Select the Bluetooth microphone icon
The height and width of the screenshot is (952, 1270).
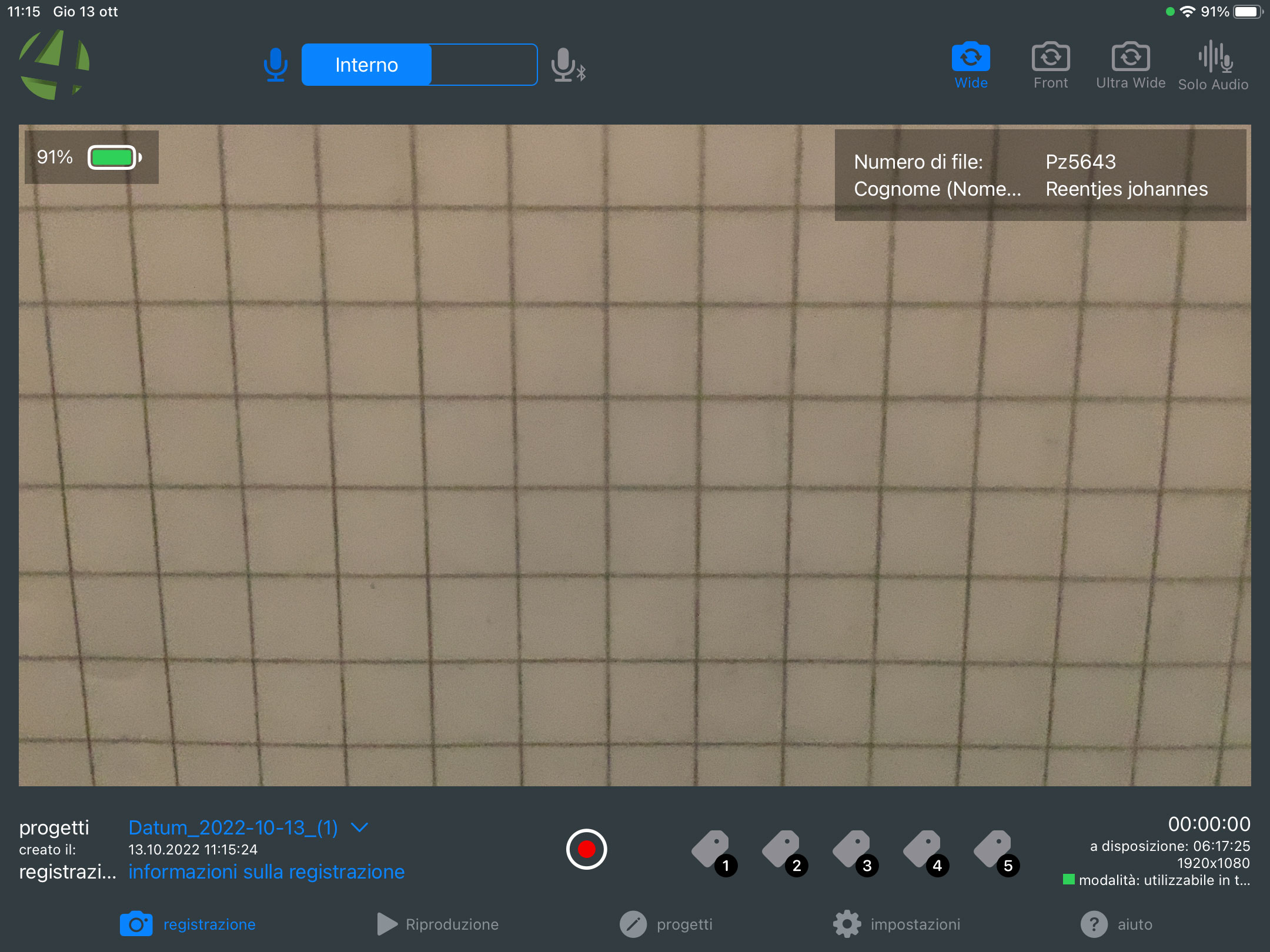[x=568, y=65]
